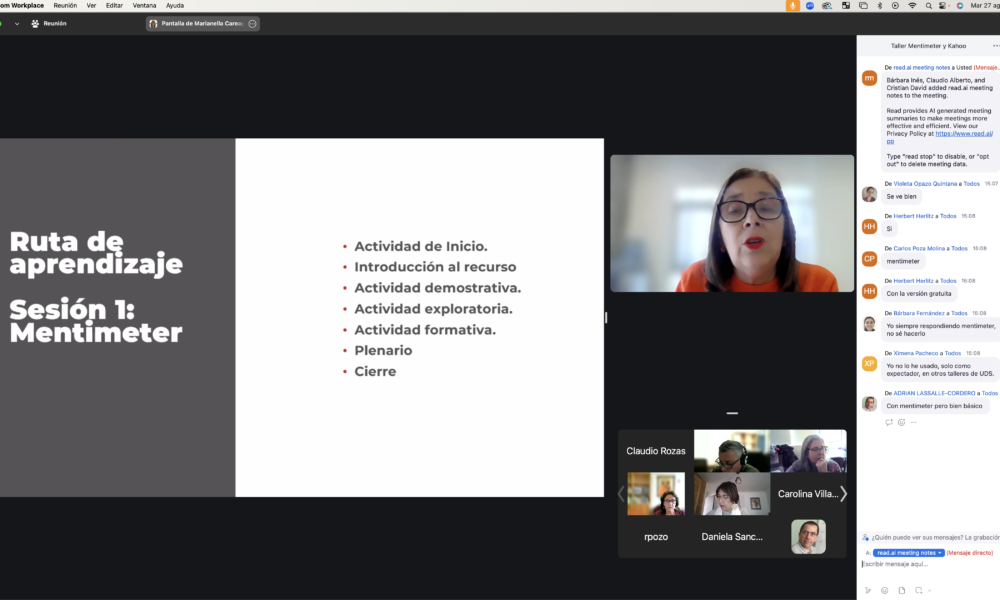Open Control Center from the menu bar

pos(943,5)
